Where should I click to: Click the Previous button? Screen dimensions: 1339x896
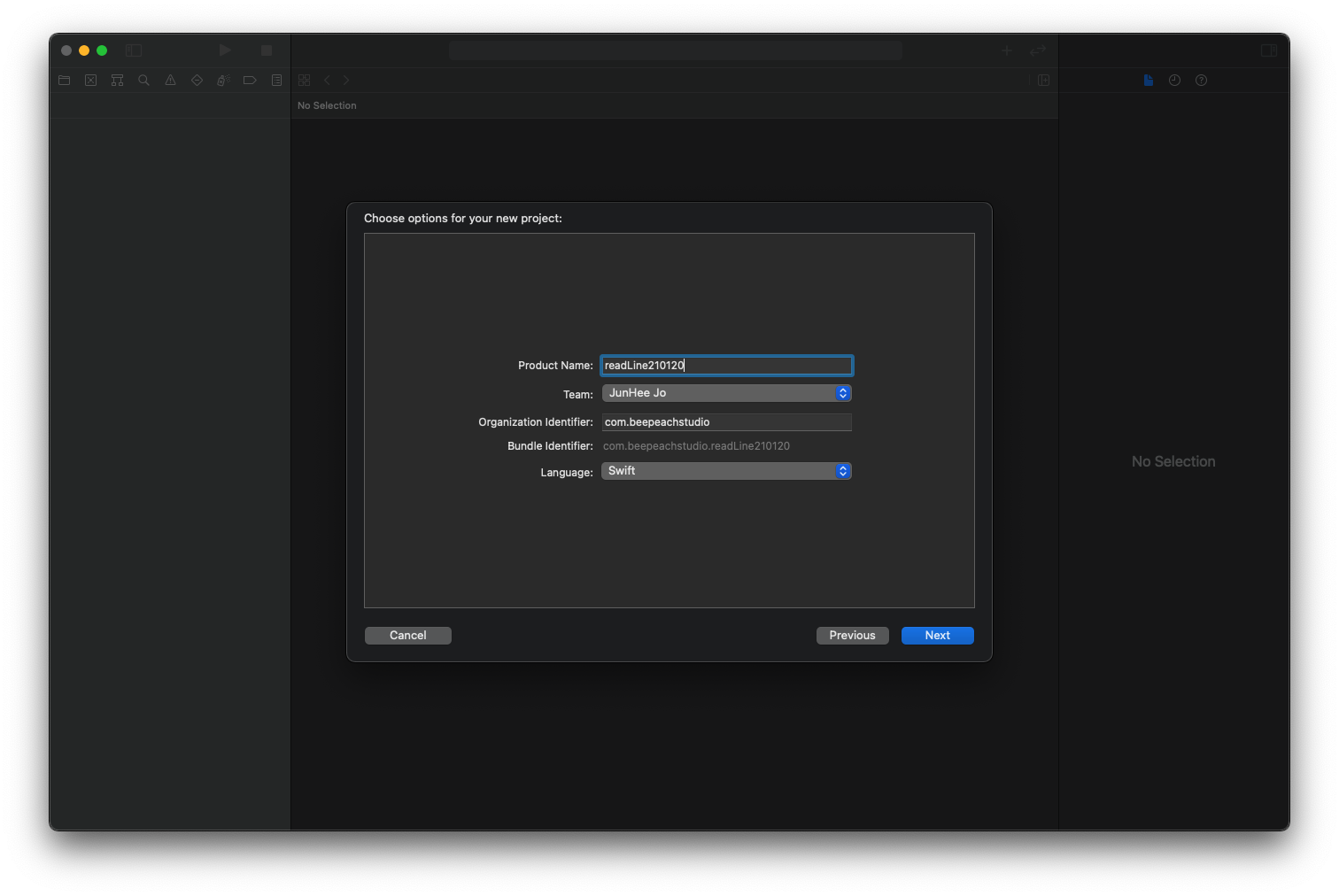[x=853, y=636]
